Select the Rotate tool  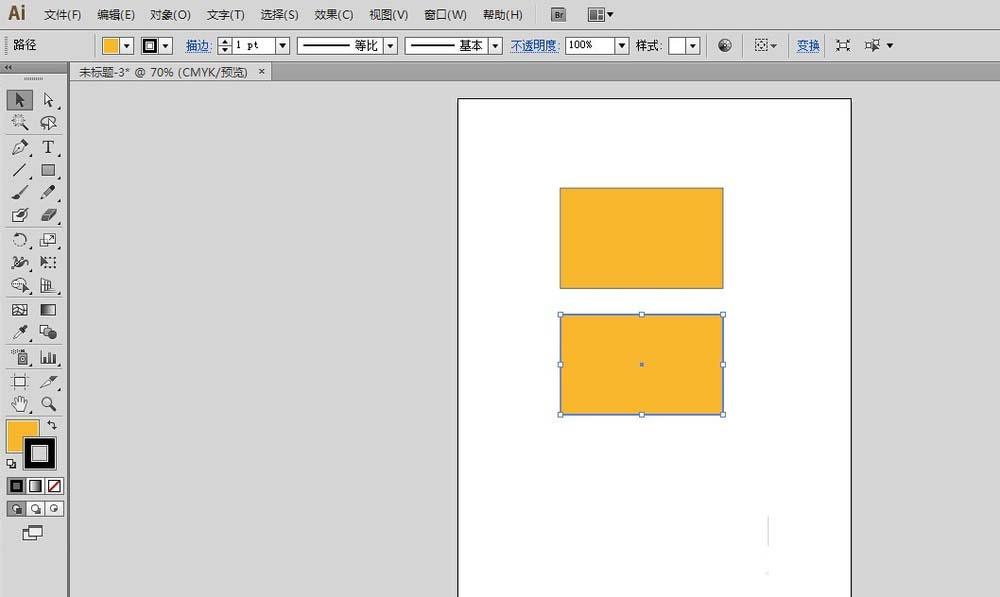point(20,240)
